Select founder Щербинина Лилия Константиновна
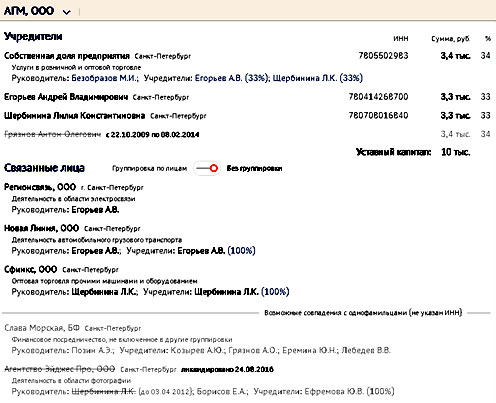 tap(75, 116)
